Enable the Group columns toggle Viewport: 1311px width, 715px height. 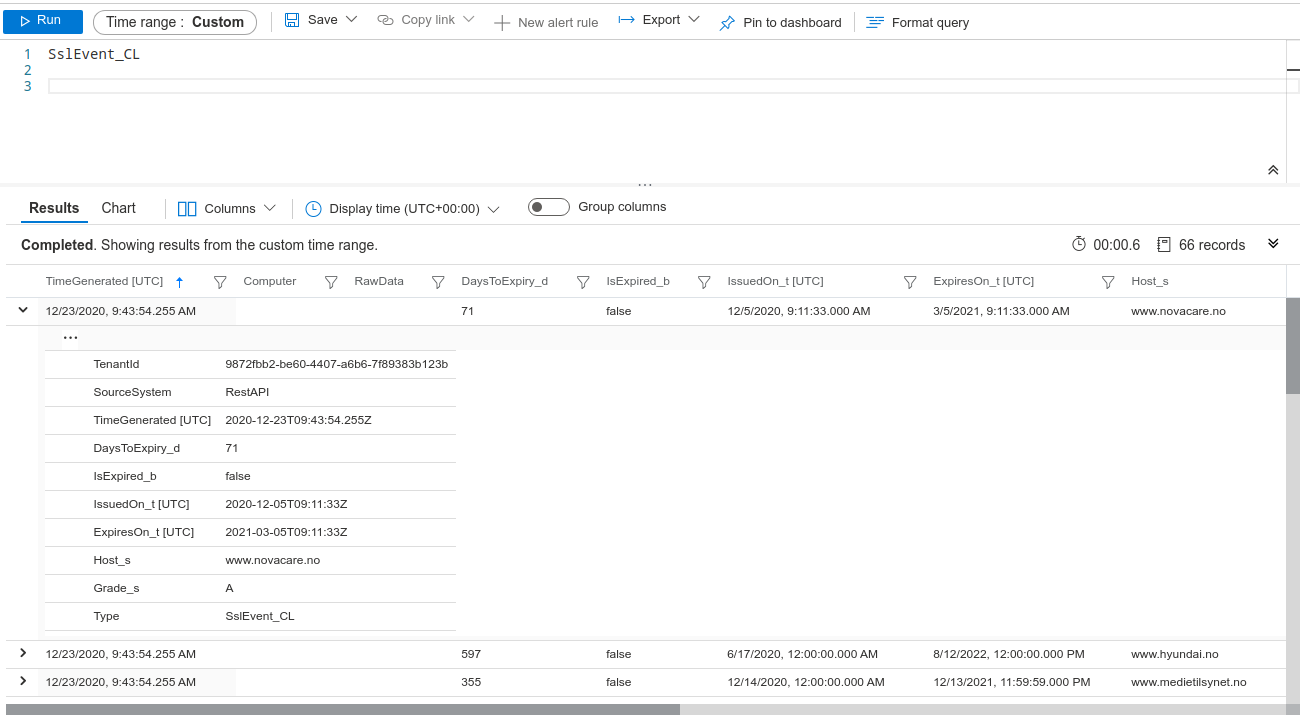pos(548,206)
